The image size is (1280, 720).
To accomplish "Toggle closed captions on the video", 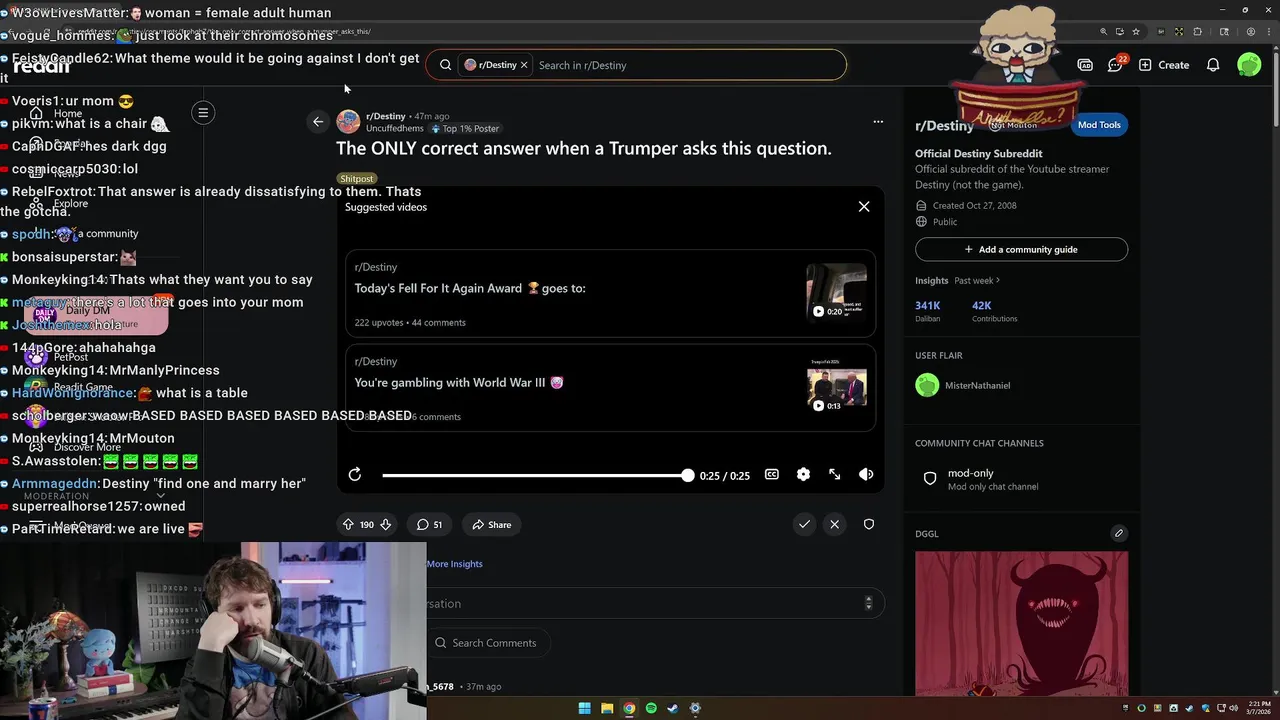I will tap(772, 475).
